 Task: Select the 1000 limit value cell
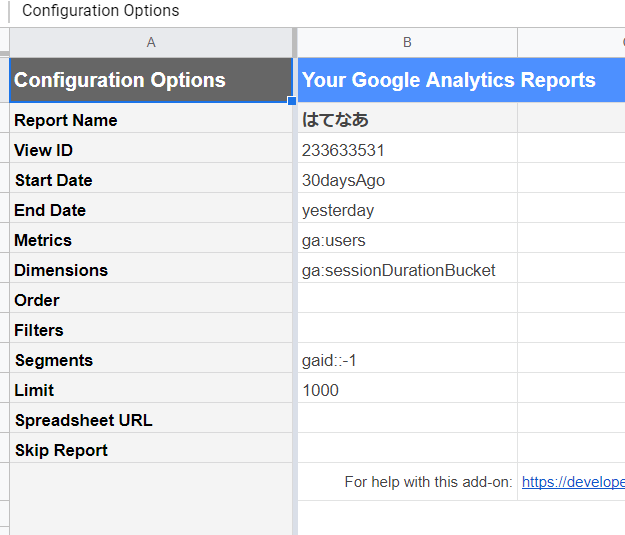(407, 388)
